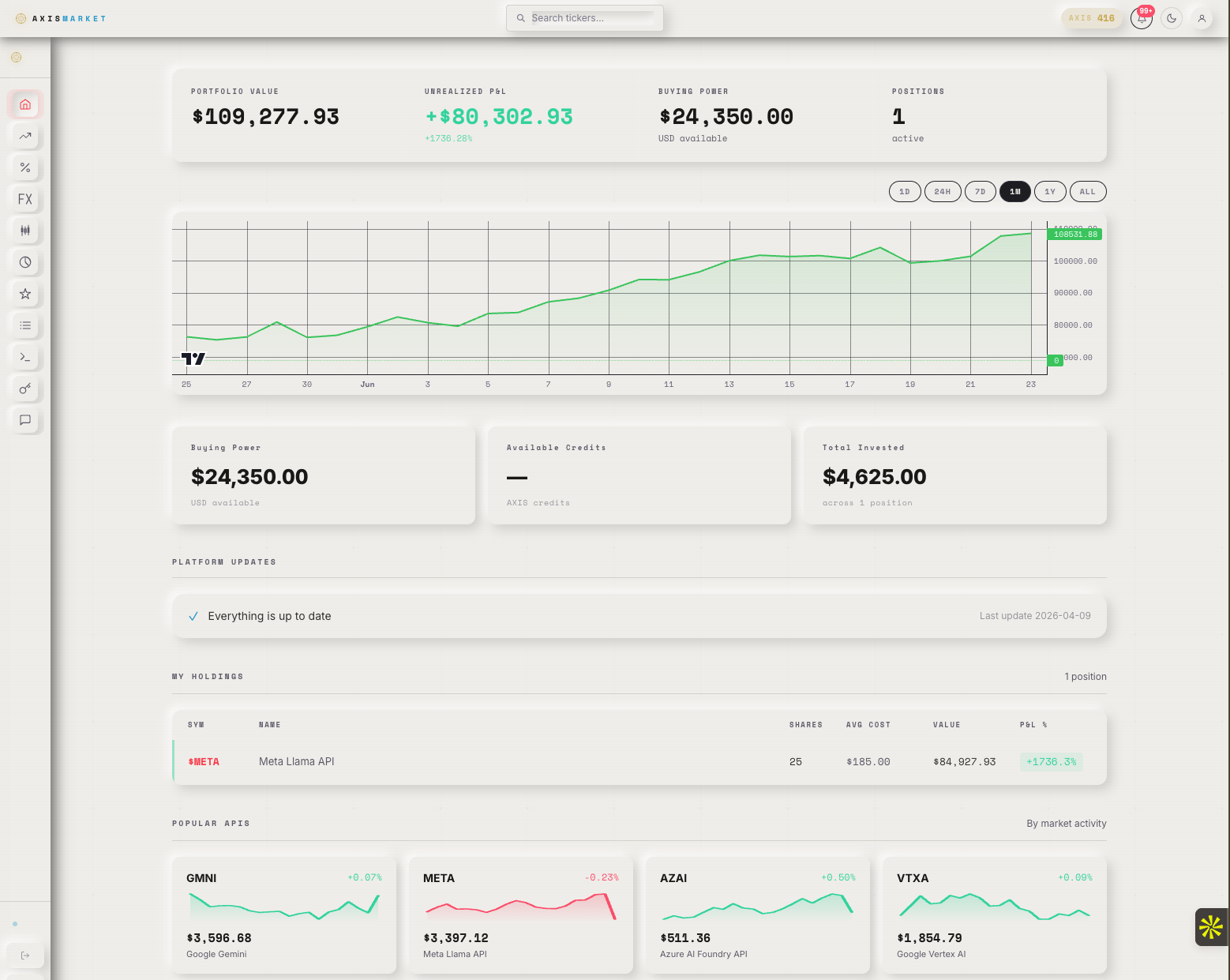Click the Meta Llama API holding name
This screenshot has height=980, width=1230.
297,762
